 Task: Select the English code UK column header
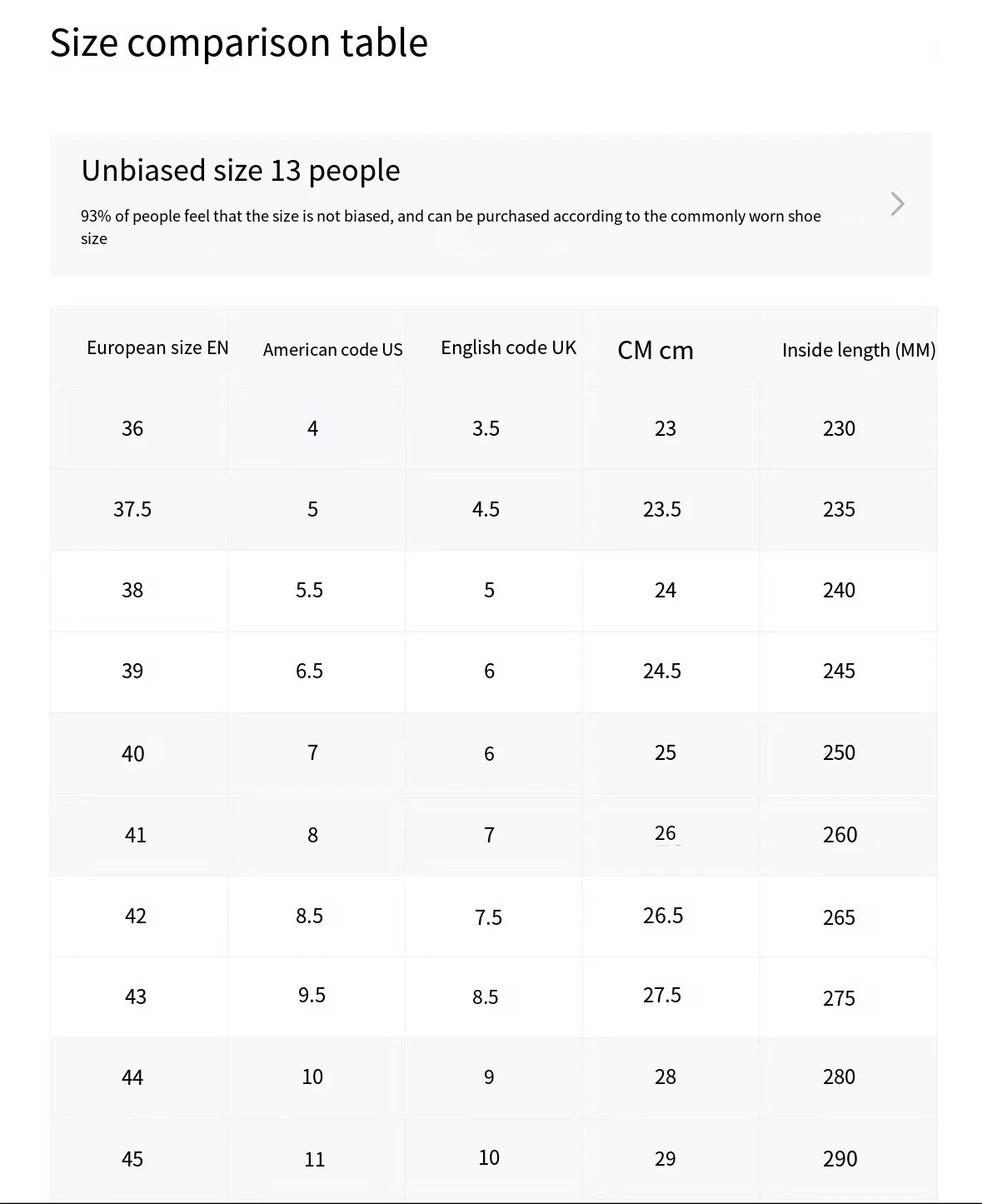(x=509, y=348)
